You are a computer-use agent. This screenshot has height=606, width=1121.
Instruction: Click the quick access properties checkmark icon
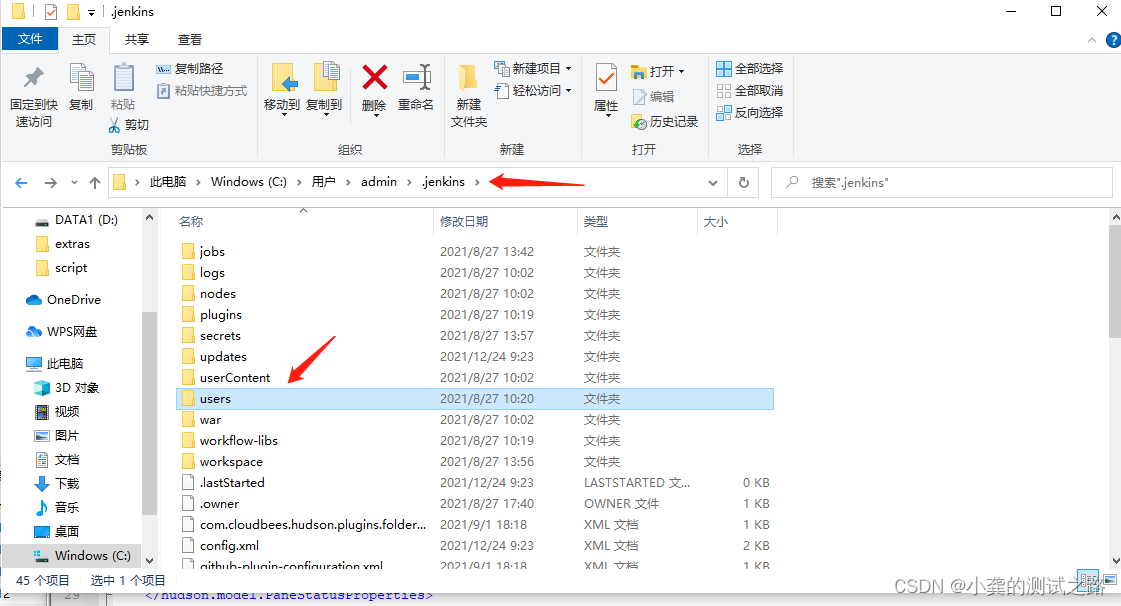click(x=51, y=11)
